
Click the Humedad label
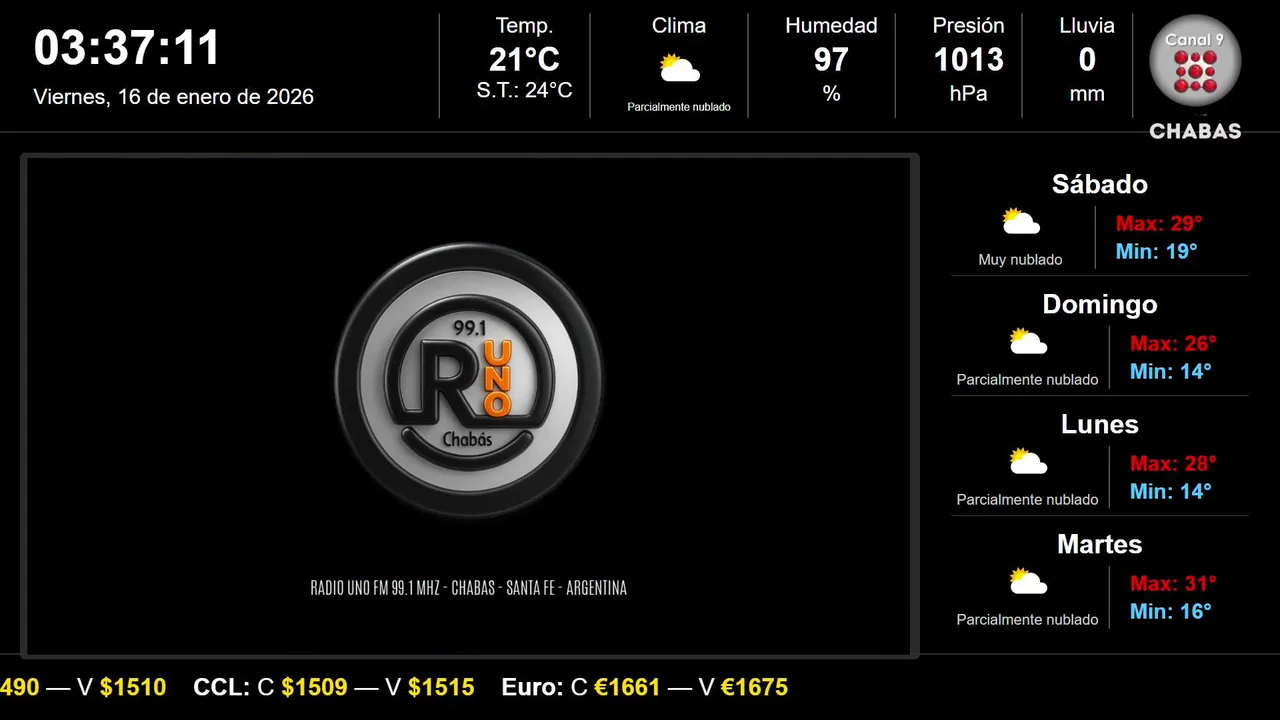coord(831,26)
